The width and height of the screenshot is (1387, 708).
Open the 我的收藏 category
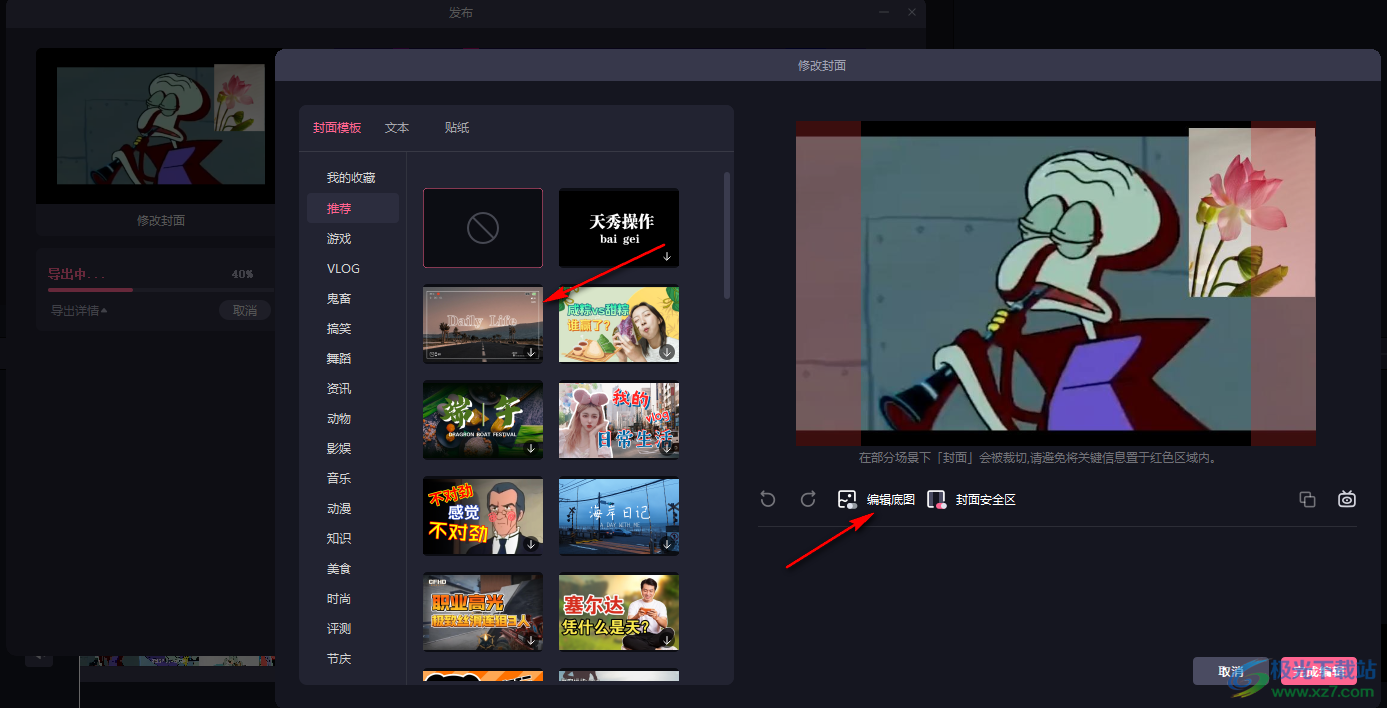click(352, 178)
